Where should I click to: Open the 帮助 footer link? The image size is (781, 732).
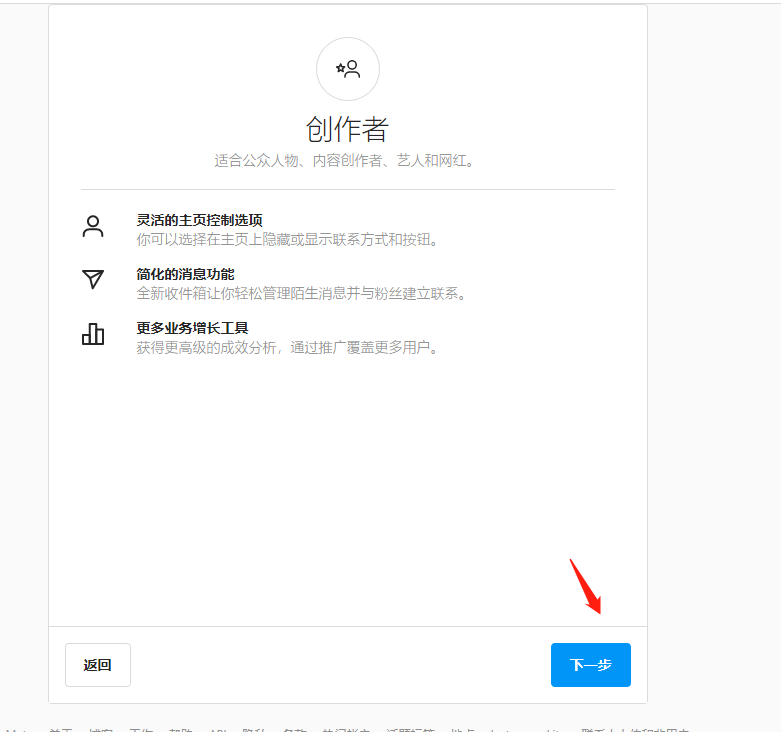tap(181, 730)
